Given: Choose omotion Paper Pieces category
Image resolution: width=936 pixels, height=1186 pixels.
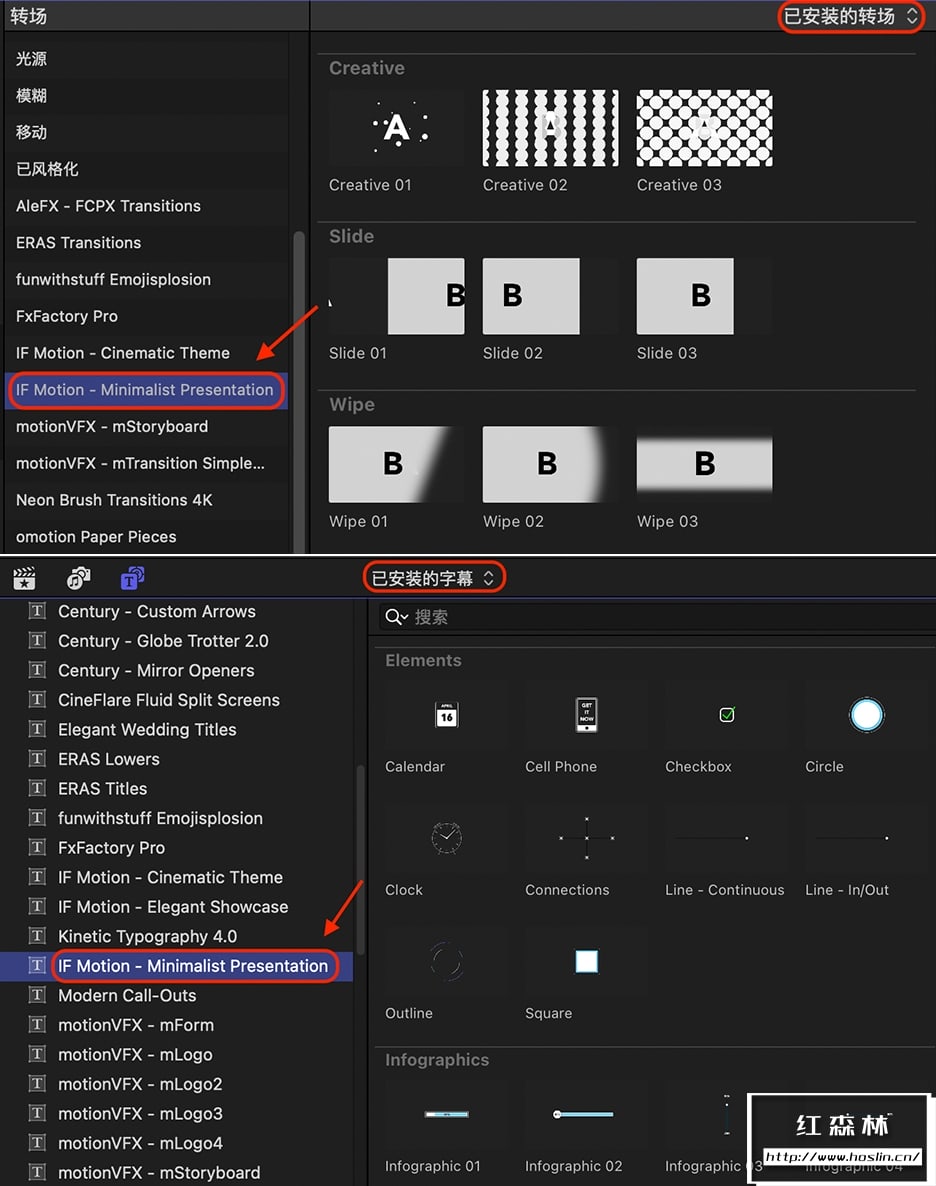Looking at the screenshot, I should point(147,537).
